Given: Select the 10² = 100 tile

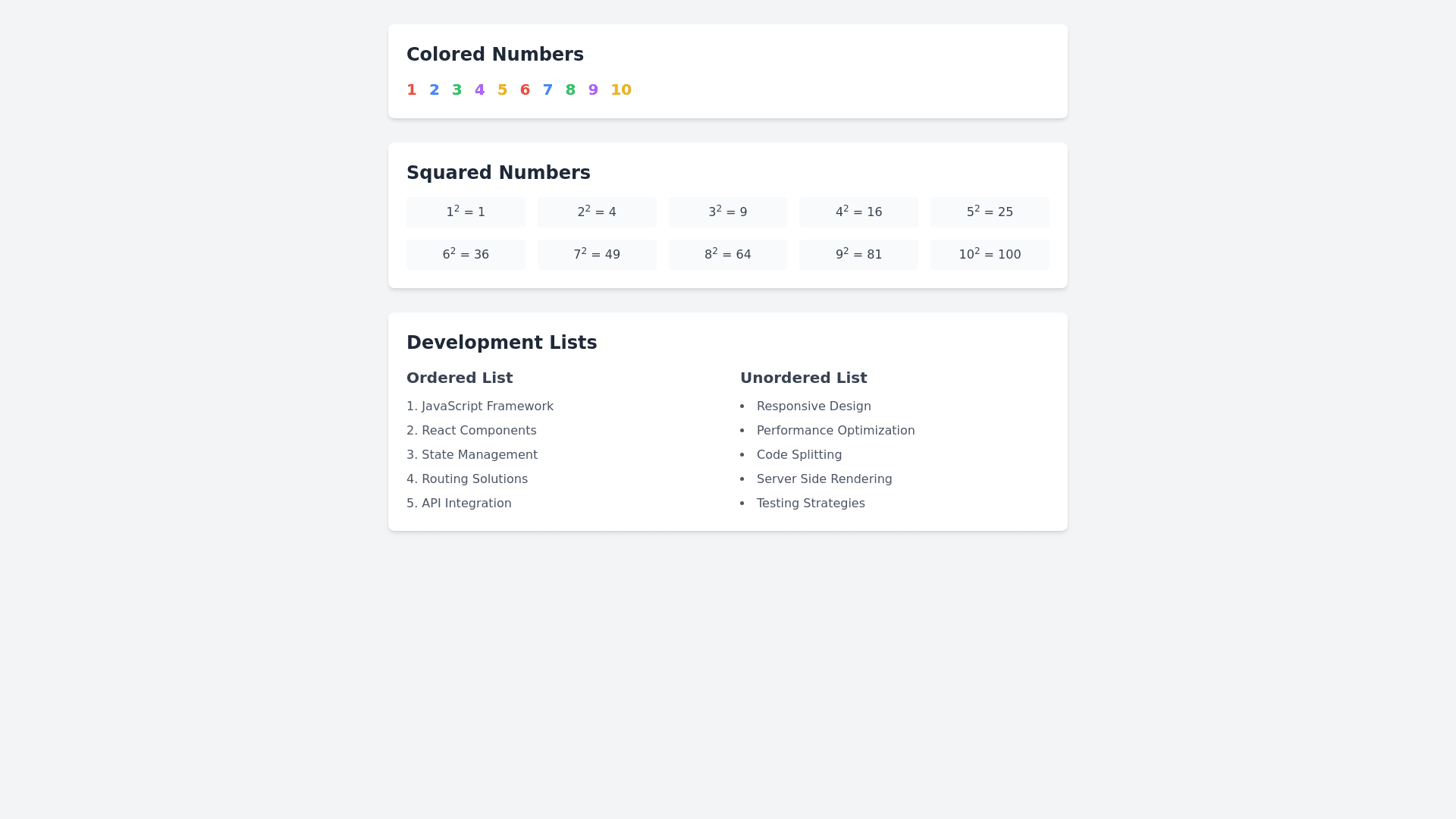Looking at the screenshot, I should [990, 255].
